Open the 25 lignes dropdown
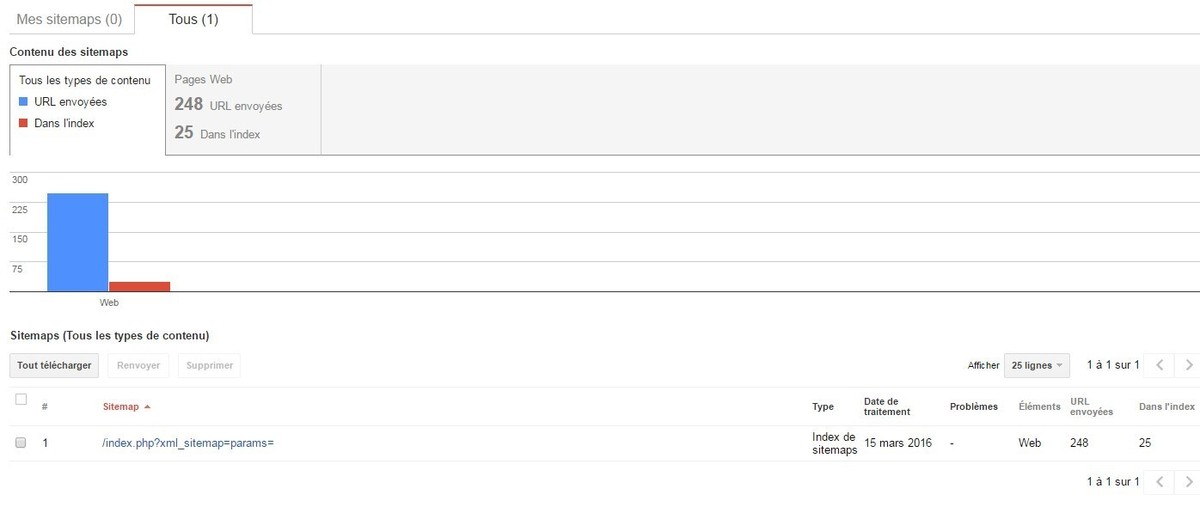 (x=1036, y=365)
